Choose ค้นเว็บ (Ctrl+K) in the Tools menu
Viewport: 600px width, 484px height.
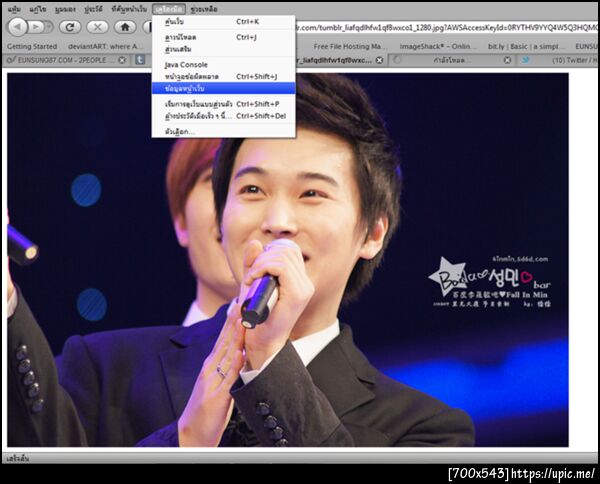pos(224,22)
